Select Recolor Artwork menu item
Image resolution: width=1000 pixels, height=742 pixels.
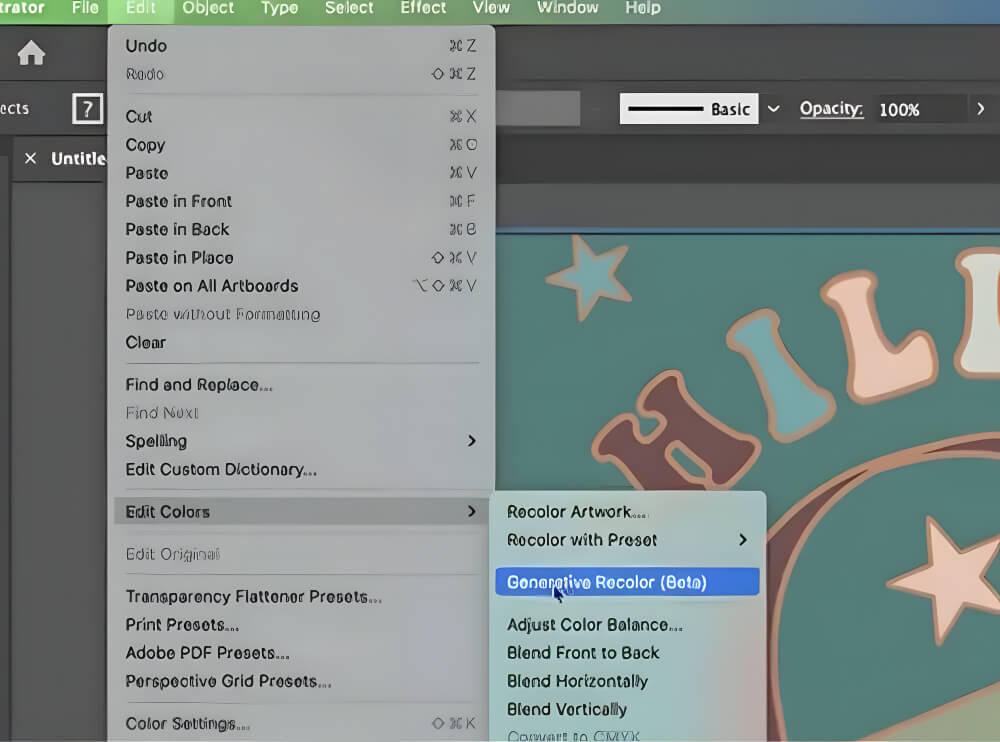pos(576,512)
